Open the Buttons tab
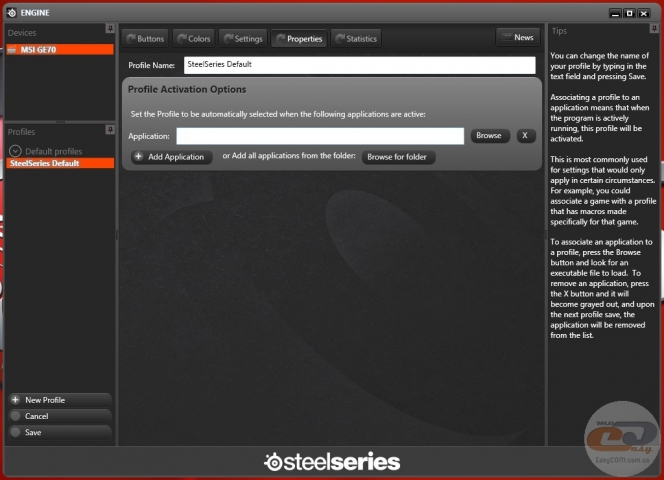This screenshot has height=480, width=664. tap(145, 39)
